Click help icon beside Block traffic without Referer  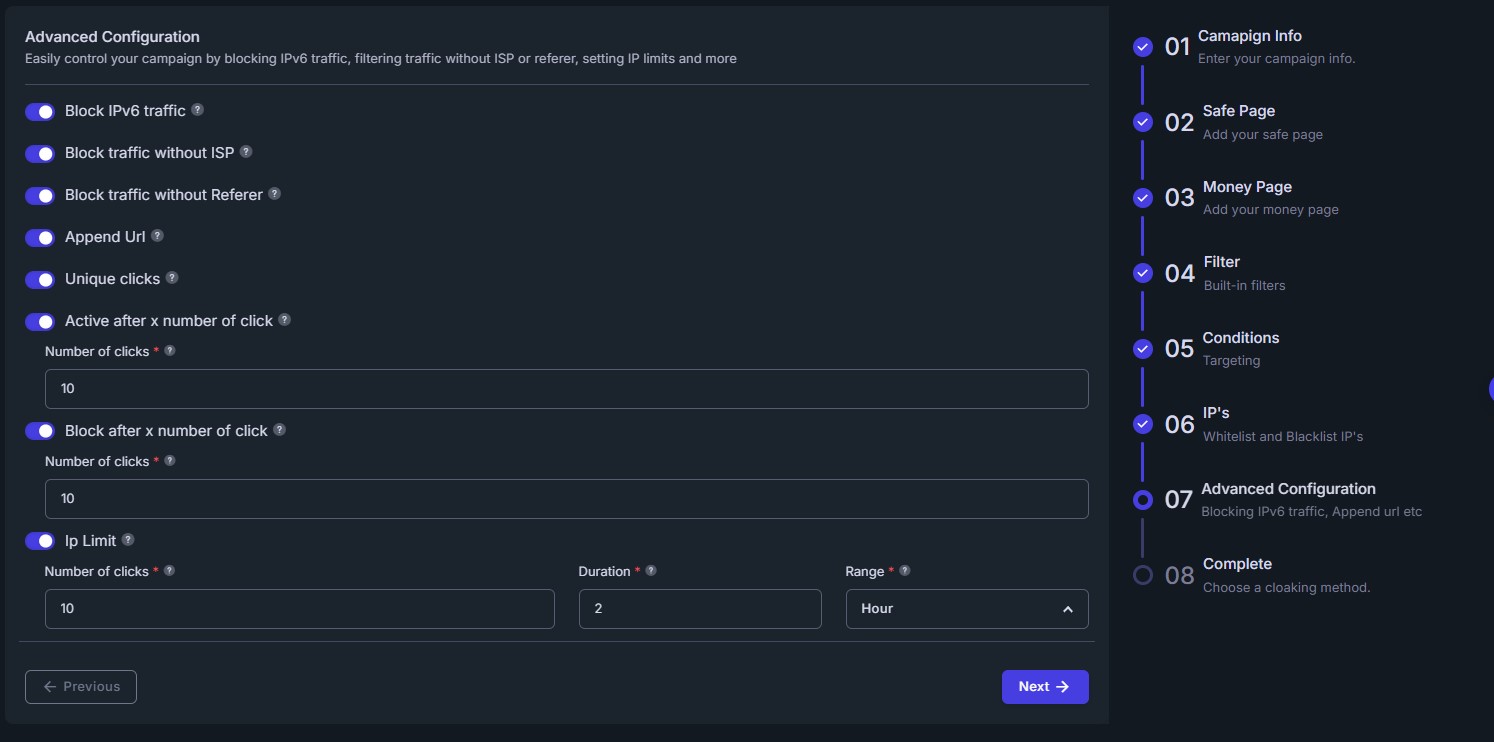(x=274, y=194)
